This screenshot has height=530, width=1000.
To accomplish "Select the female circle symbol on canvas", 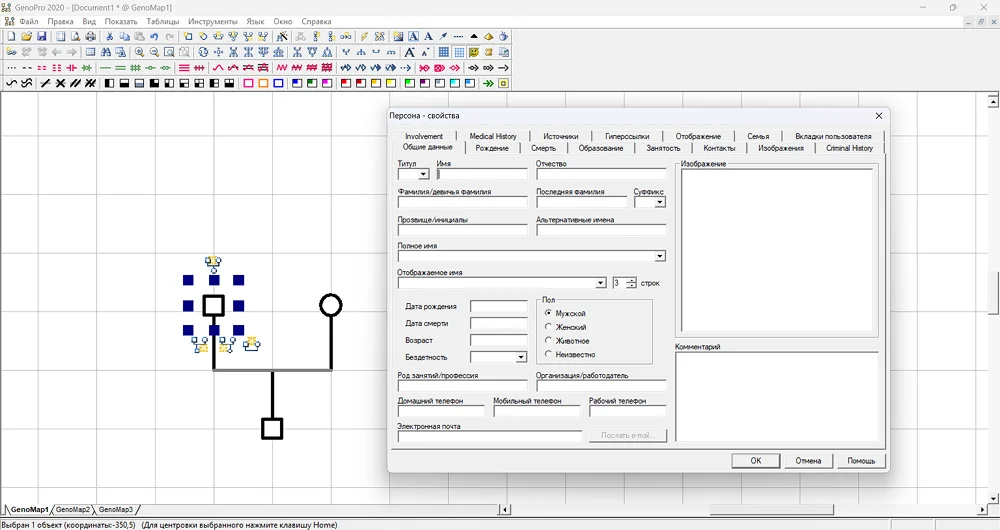I will 330,305.
